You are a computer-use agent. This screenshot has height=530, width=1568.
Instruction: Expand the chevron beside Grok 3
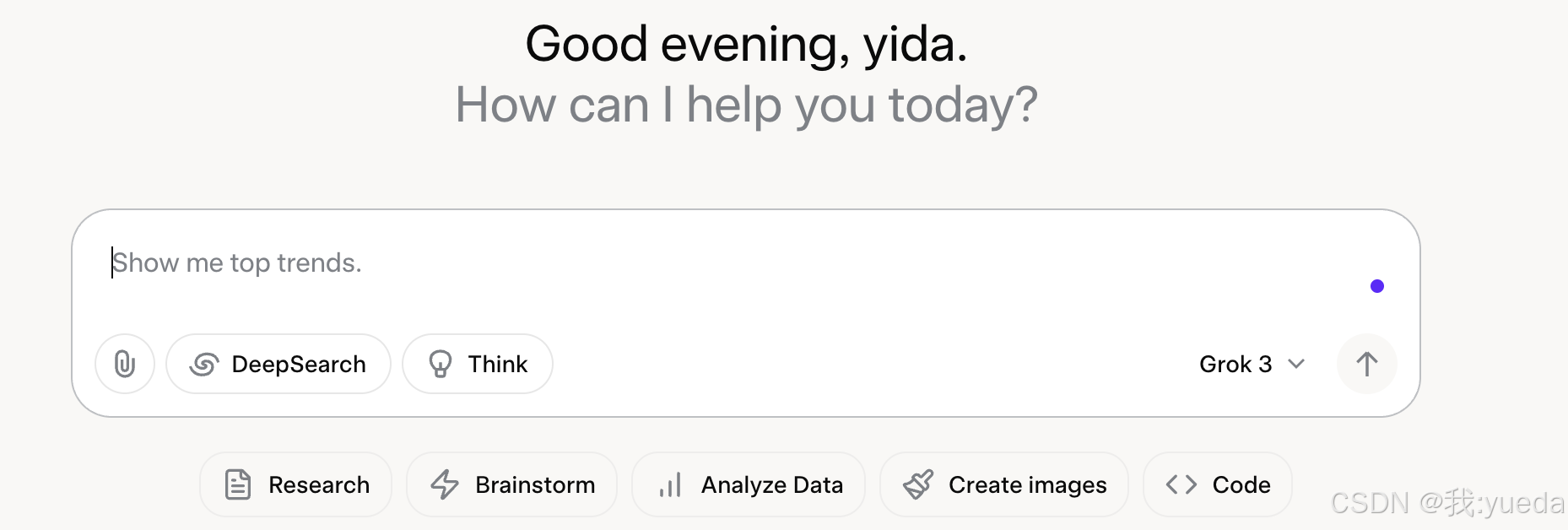(x=1296, y=364)
